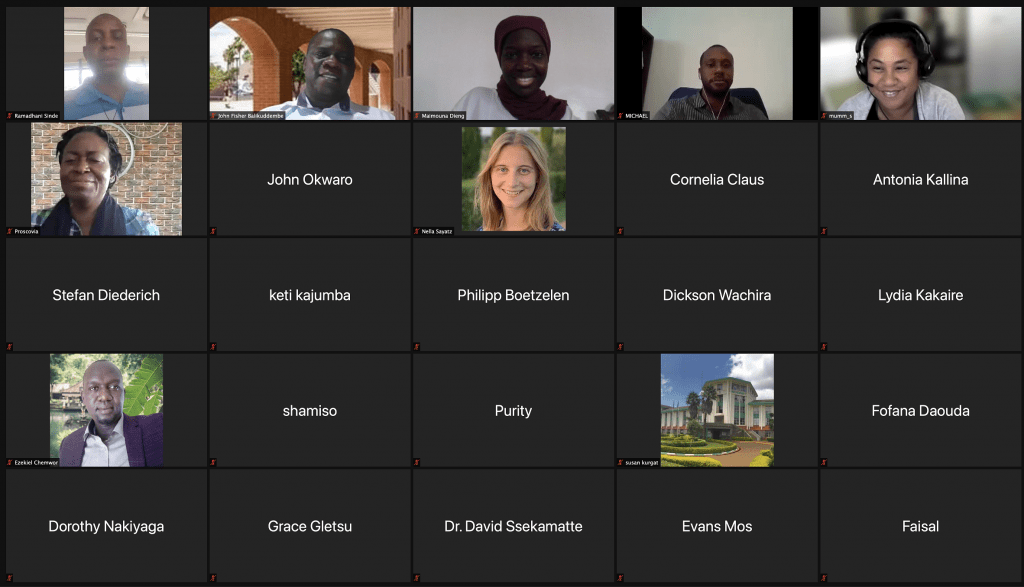Select the Dorothy Nakiyaga participant tile
Image resolution: width=1024 pixels, height=587 pixels.
(x=106, y=526)
